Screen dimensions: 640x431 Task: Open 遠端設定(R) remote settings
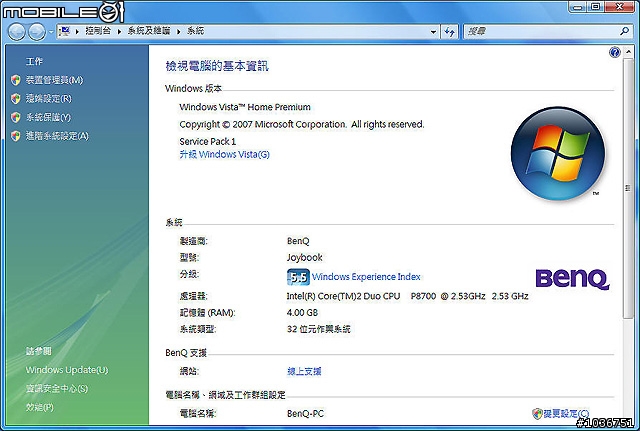(x=49, y=99)
